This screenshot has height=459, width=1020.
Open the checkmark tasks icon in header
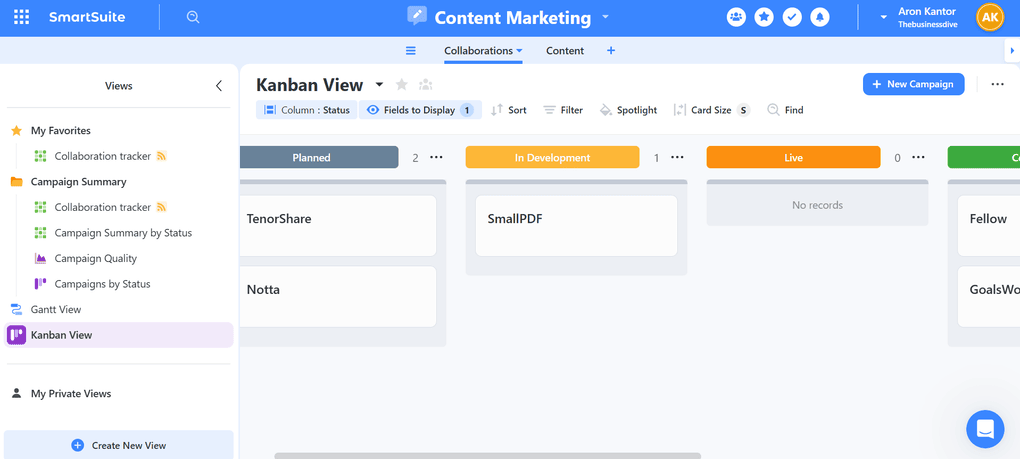pyautogui.click(x=792, y=18)
